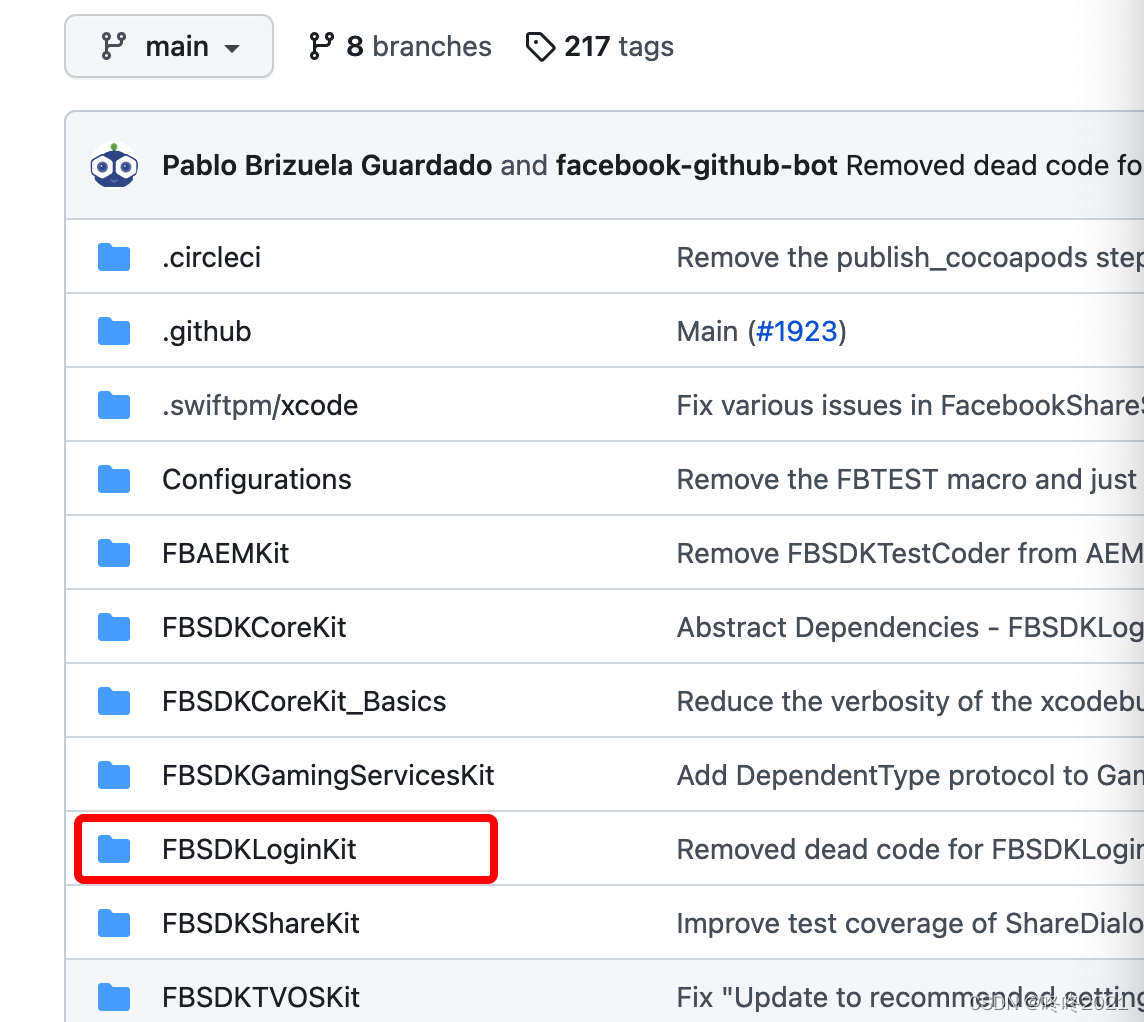
Task: Click the folder icon next to FBSDKShareKit
Action: 114,924
